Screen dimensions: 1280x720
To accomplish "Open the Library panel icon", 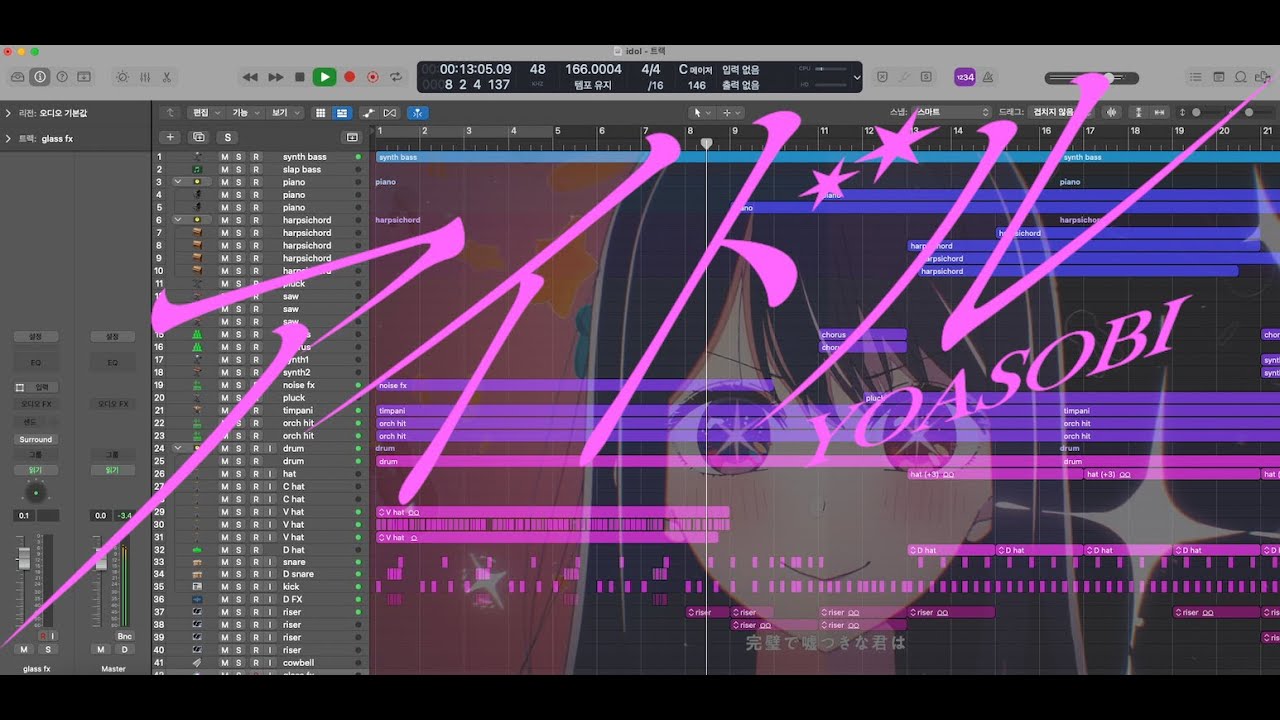I will point(18,77).
